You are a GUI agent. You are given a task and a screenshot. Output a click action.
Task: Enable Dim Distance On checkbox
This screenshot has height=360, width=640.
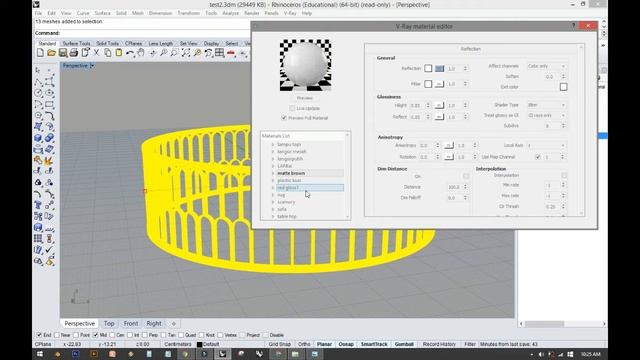click(466, 176)
